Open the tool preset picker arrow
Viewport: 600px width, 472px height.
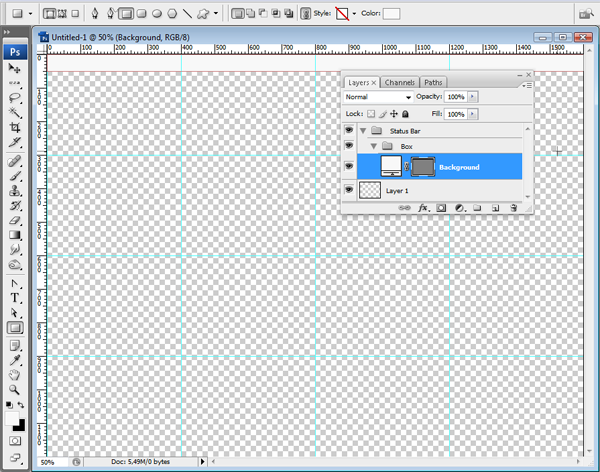31,14
